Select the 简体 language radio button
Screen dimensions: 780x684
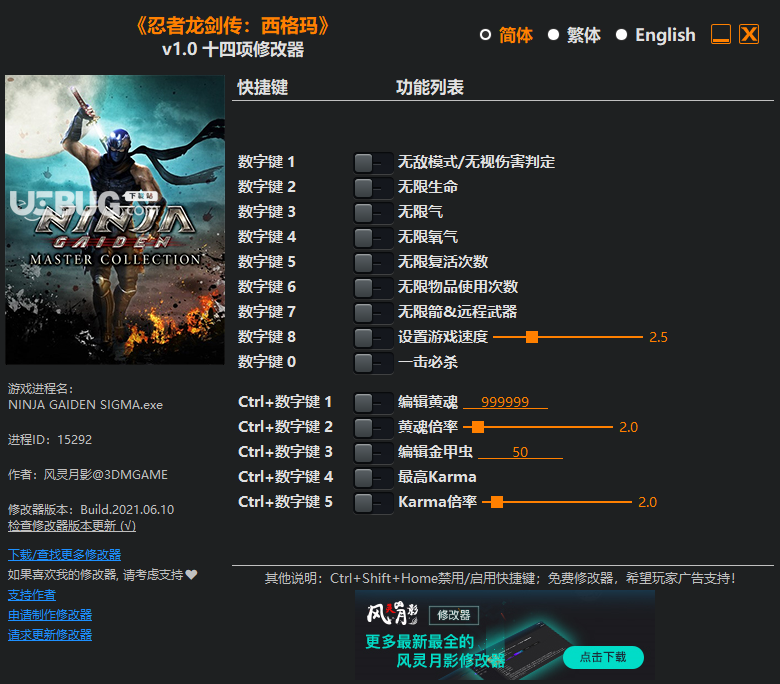tap(485, 35)
